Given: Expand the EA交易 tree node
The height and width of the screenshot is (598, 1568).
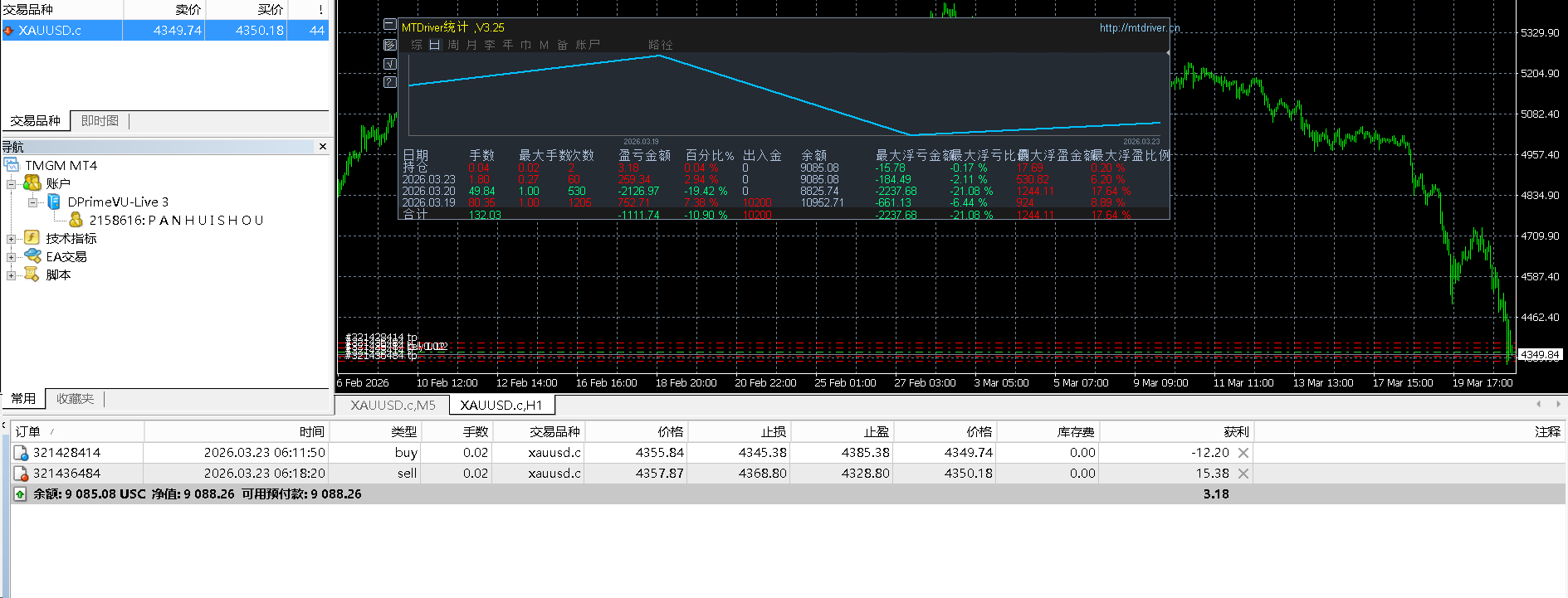Looking at the screenshot, I should [12, 256].
